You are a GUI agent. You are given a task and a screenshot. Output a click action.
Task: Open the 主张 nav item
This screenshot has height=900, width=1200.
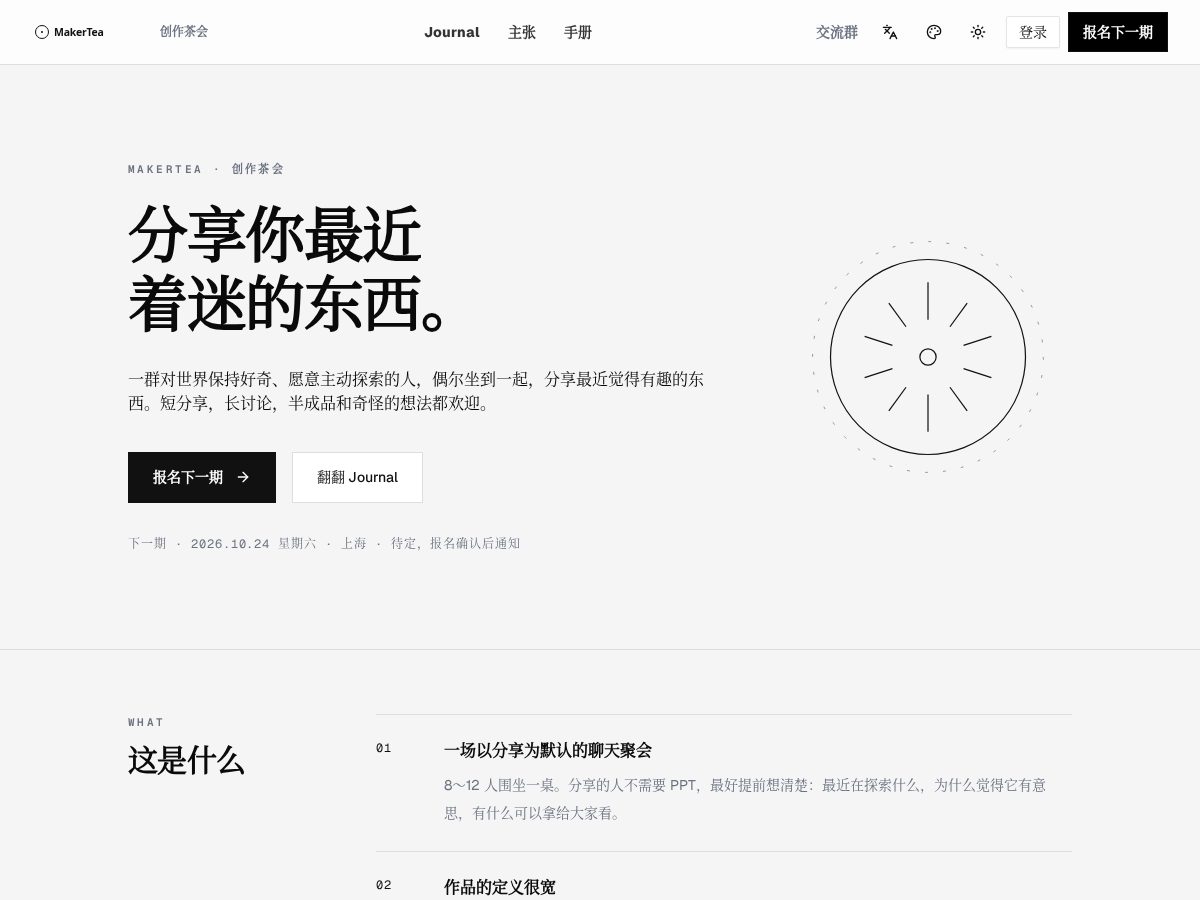click(522, 32)
